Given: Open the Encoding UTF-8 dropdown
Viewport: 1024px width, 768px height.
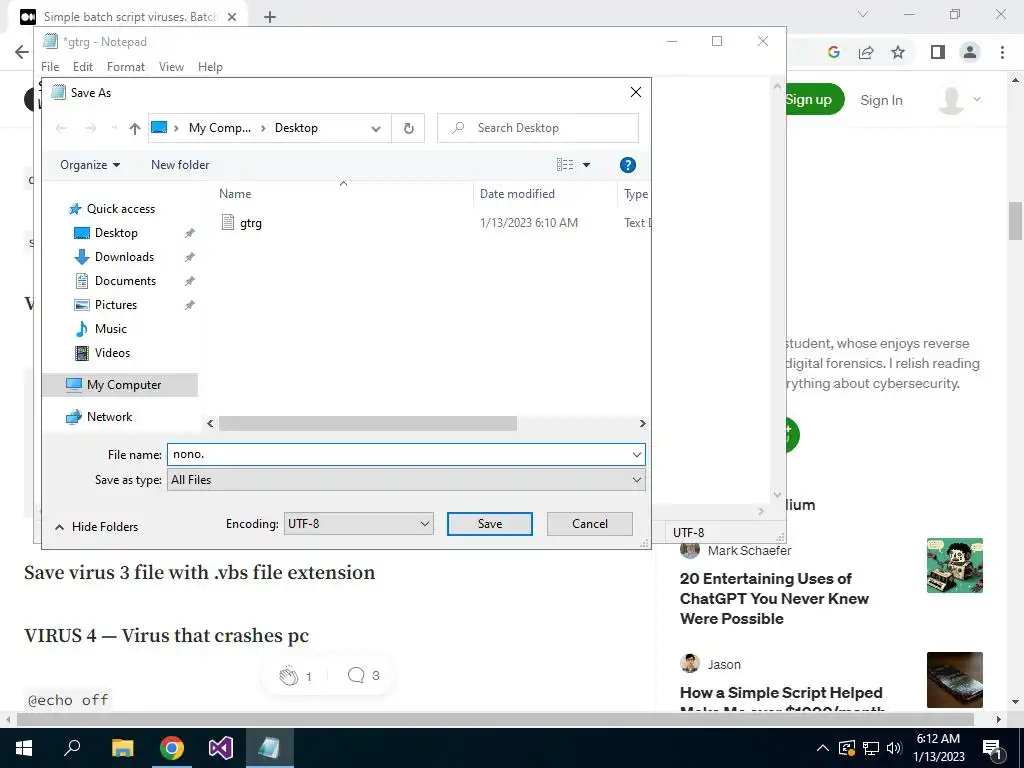Looking at the screenshot, I should [x=359, y=524].
